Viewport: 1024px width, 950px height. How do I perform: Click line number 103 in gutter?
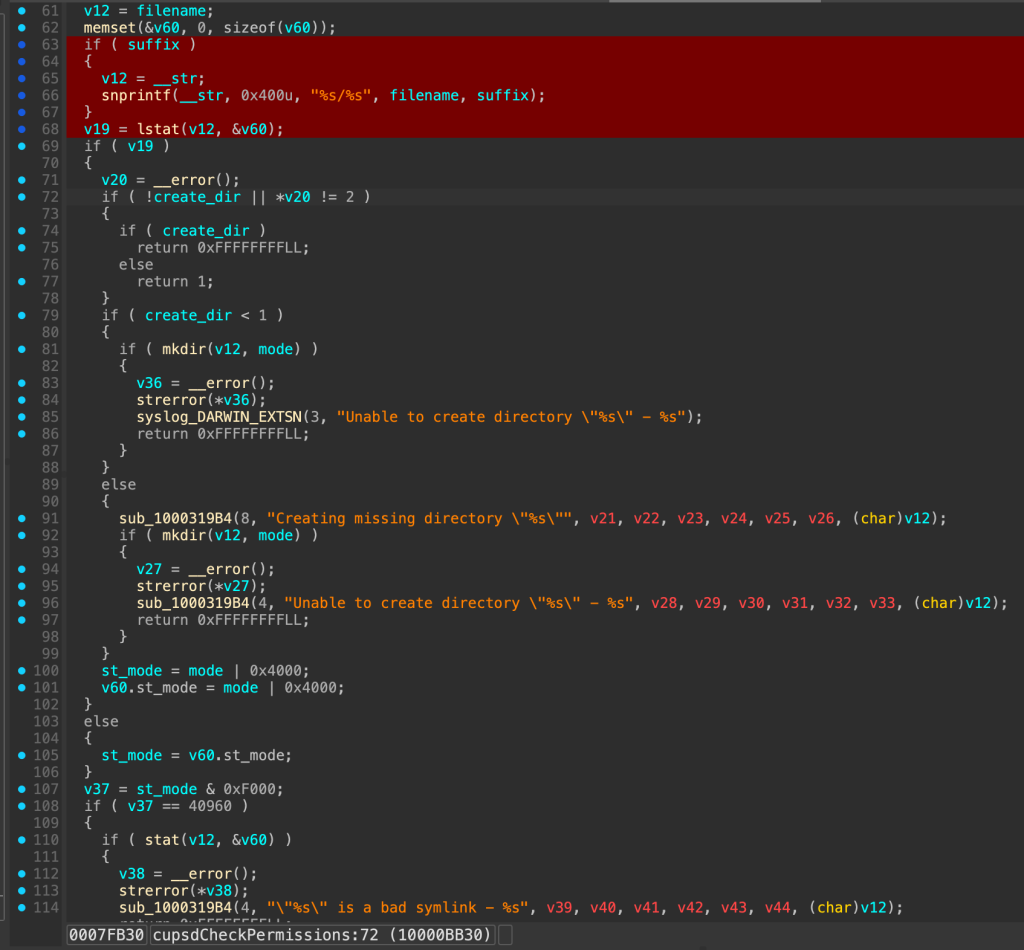click(46, 721)
